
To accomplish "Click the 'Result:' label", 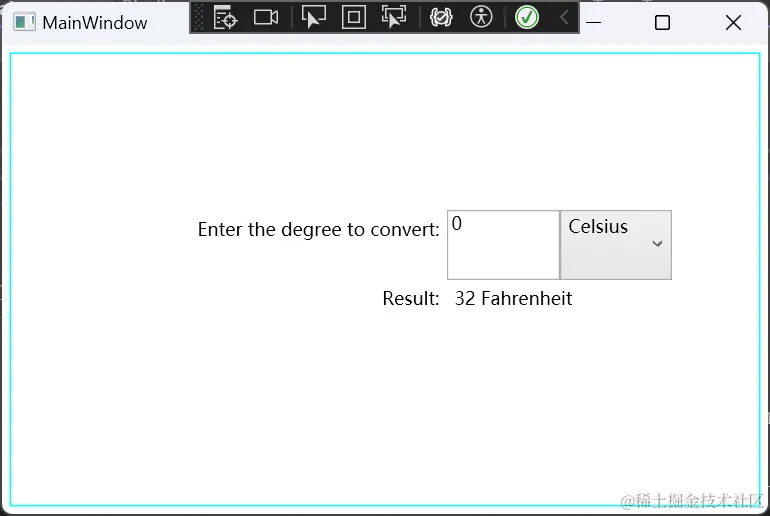I will [411, 299].
